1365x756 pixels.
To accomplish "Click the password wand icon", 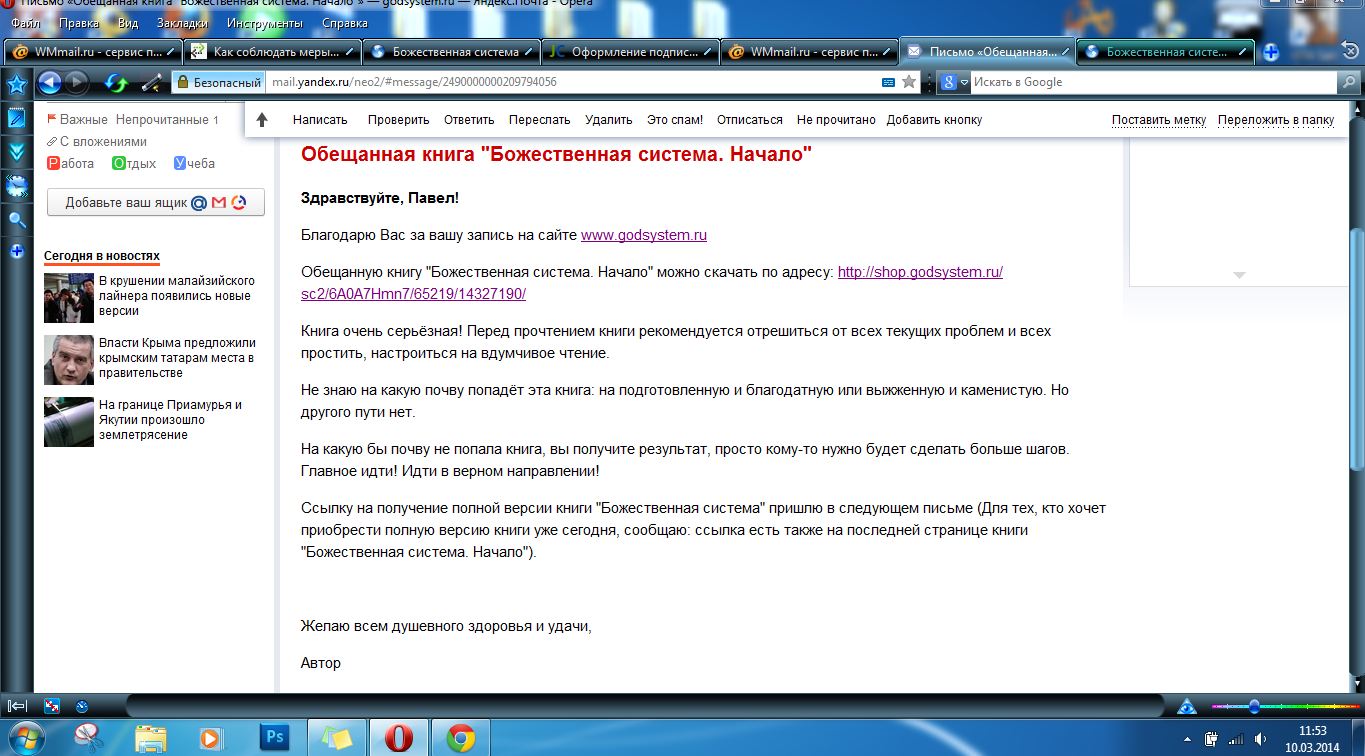I will (x=151, y=82).
